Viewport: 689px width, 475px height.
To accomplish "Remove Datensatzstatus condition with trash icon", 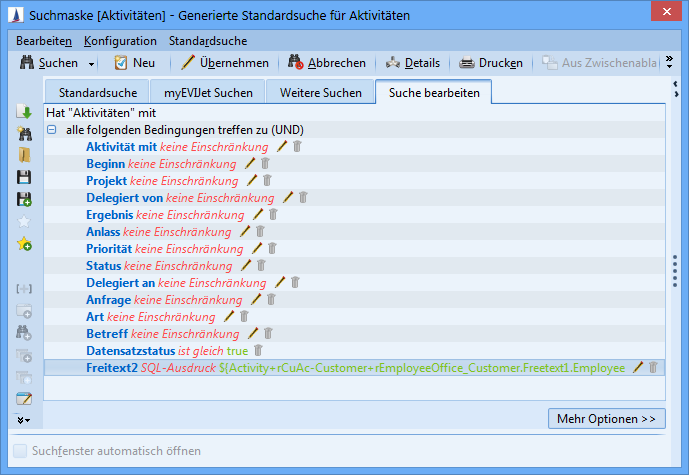I will (259, 351).
